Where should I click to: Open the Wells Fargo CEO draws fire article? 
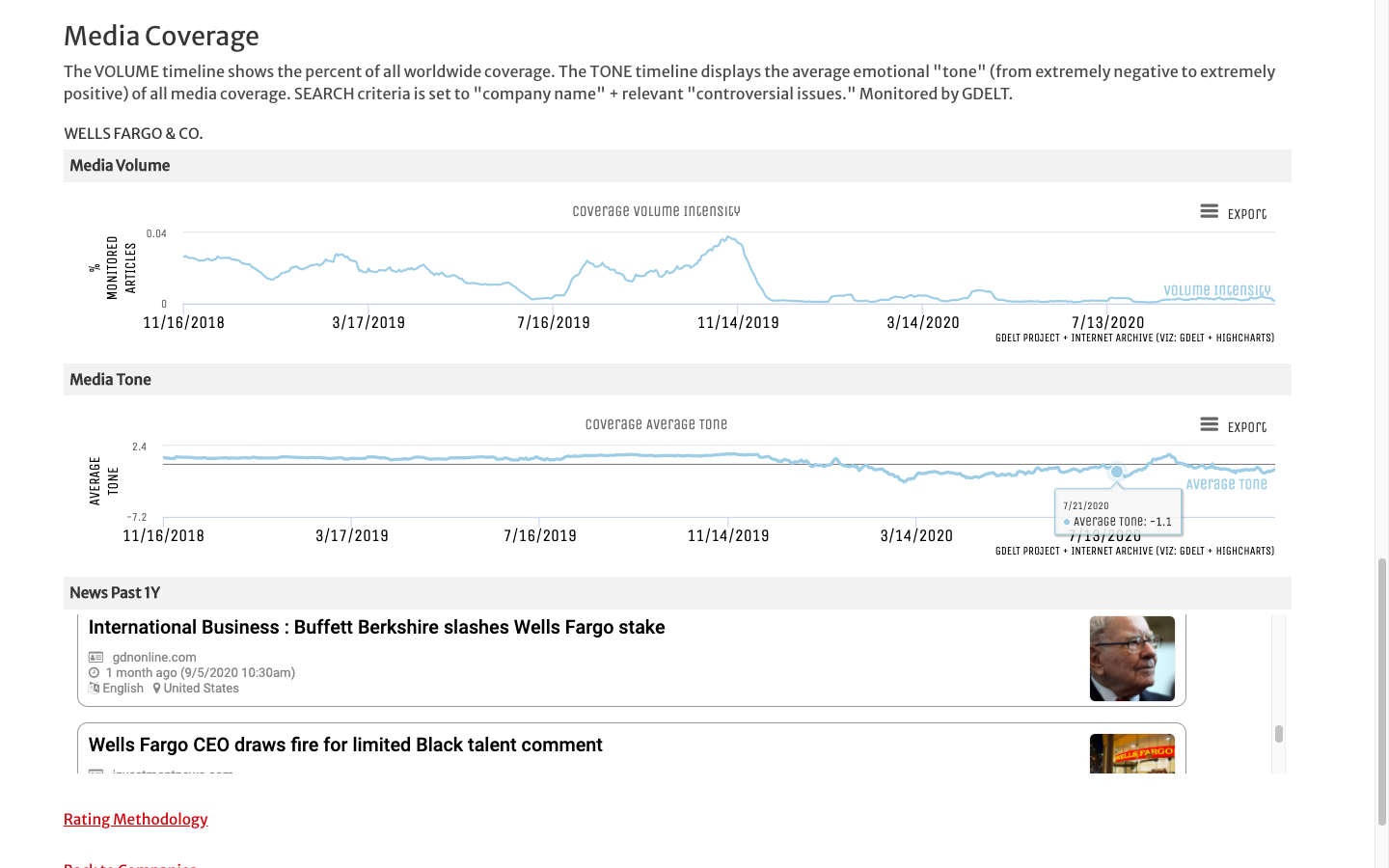(345, 746)
